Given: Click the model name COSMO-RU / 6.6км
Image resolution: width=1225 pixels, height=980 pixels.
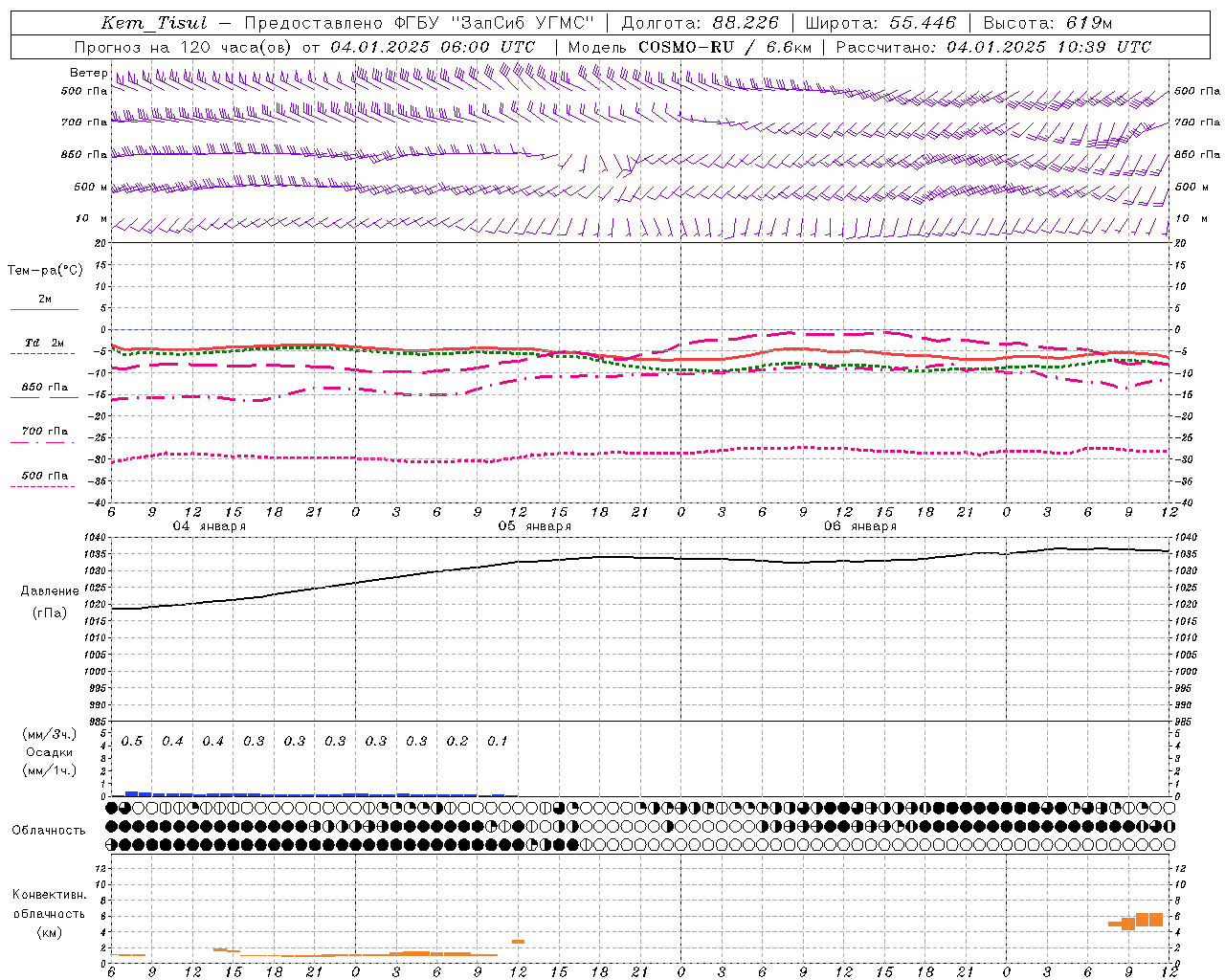Looking at the screenshot, I should tap(724, 47).
